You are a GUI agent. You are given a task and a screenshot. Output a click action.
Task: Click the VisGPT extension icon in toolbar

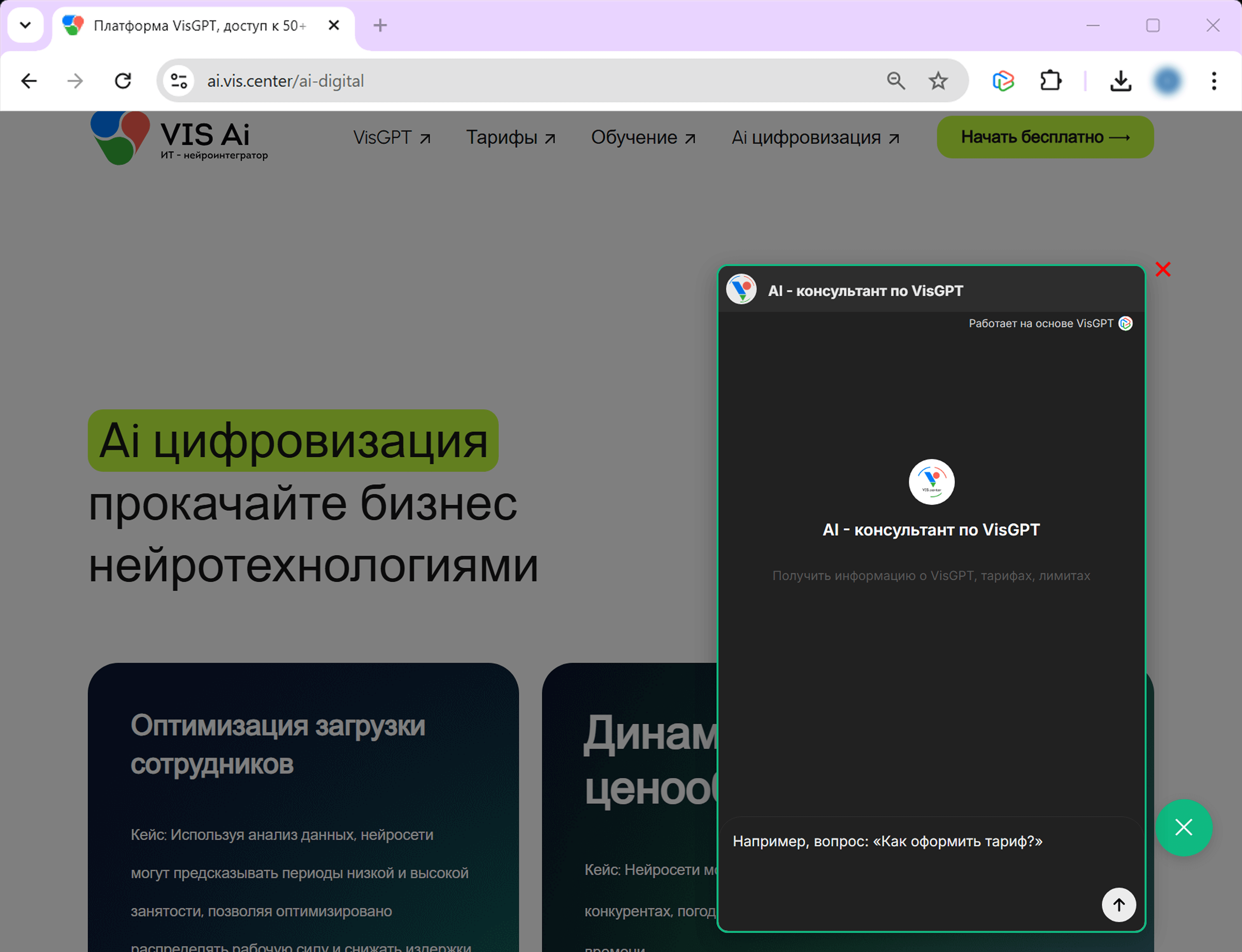point(1003,81)
